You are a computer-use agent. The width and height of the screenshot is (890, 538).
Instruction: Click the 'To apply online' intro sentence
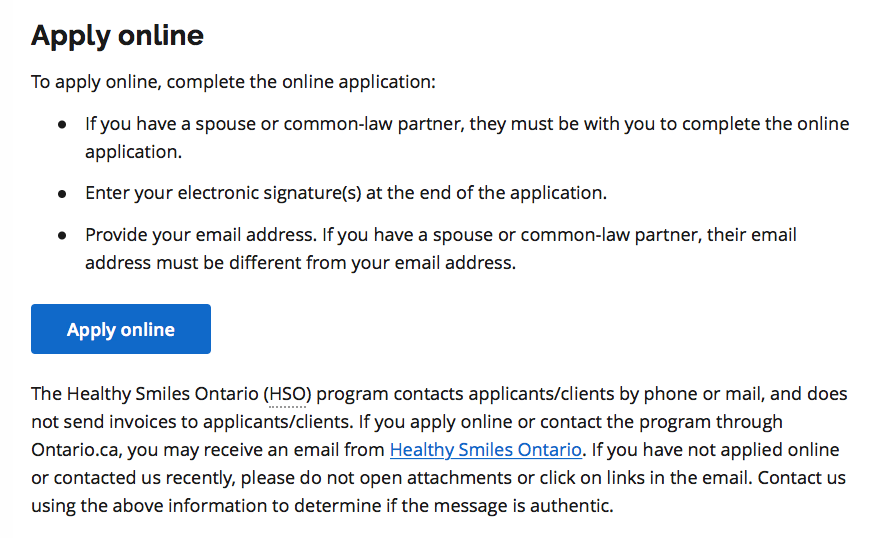tap(233, 82)
